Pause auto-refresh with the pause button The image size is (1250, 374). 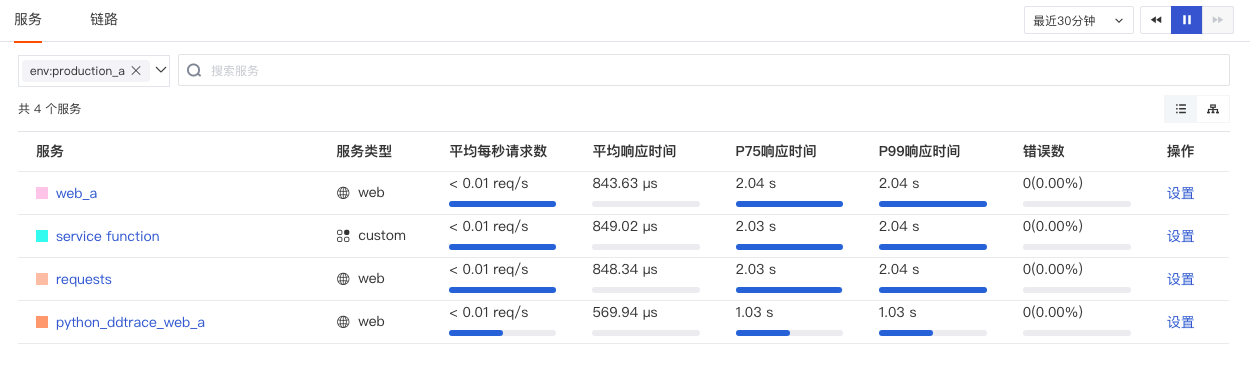(x=1187, y=20)
